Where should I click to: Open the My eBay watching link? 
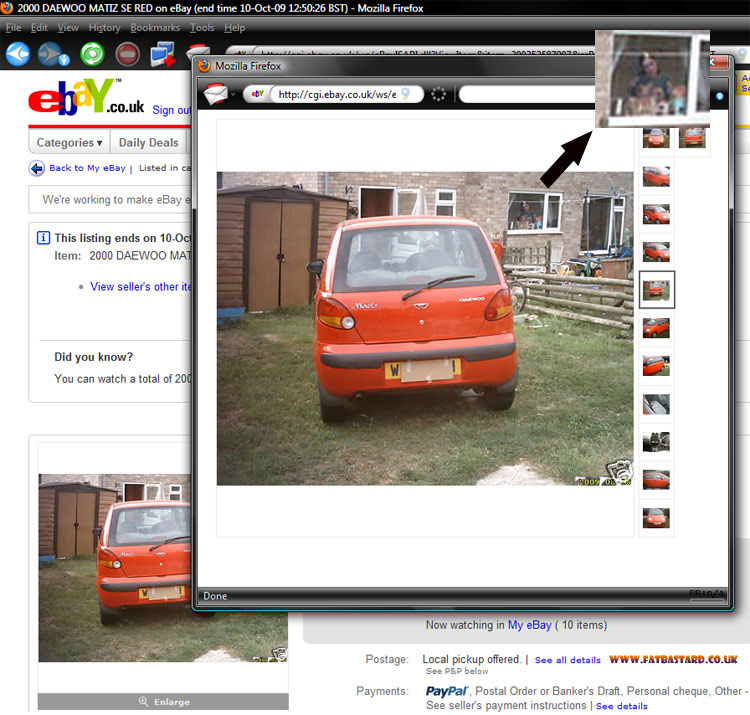[x=529, y=625]
